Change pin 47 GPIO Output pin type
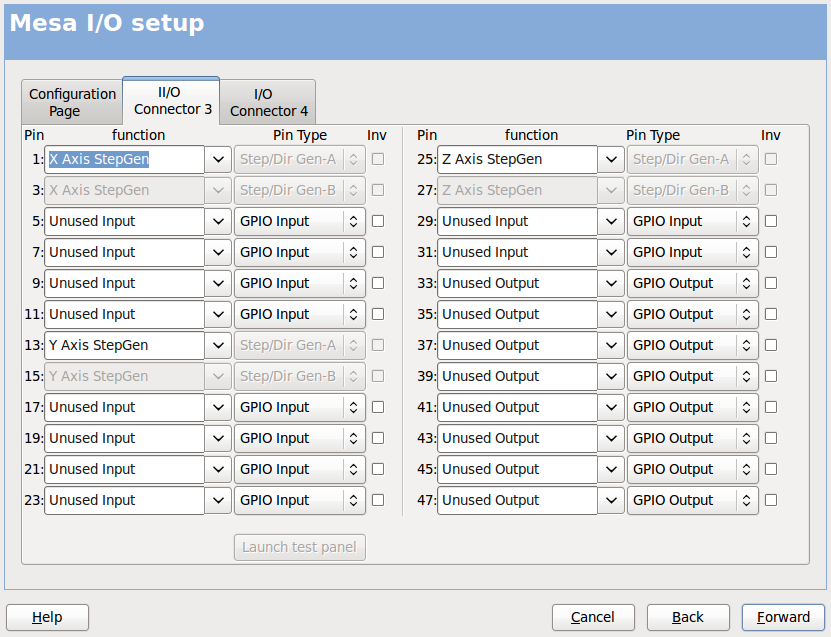831x637 pixels. pyautogui.click(x=692, y=500)
